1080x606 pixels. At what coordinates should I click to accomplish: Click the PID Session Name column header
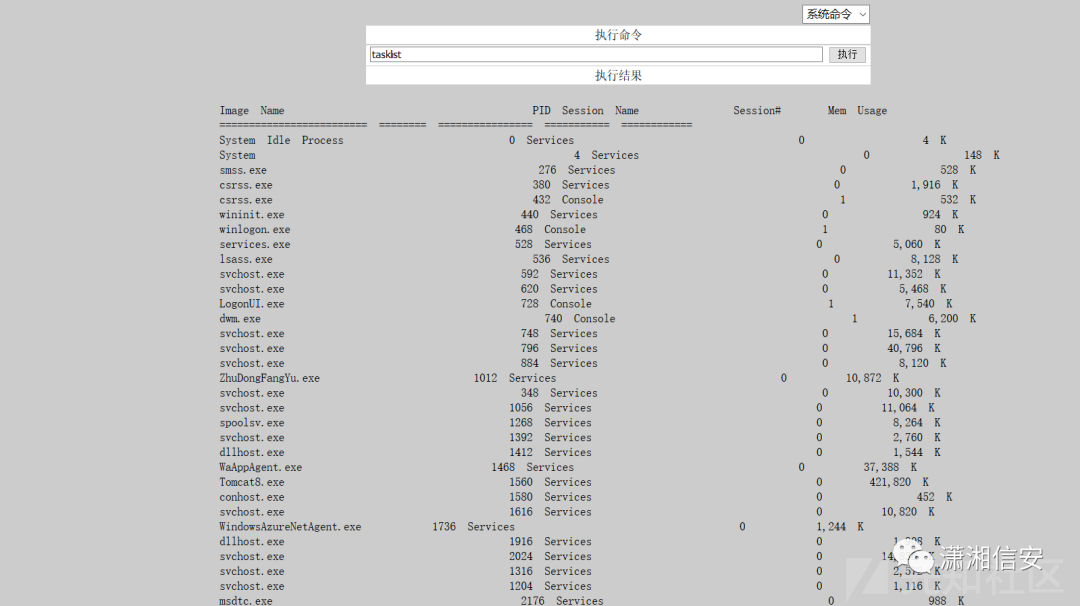[x=585, y=110]
